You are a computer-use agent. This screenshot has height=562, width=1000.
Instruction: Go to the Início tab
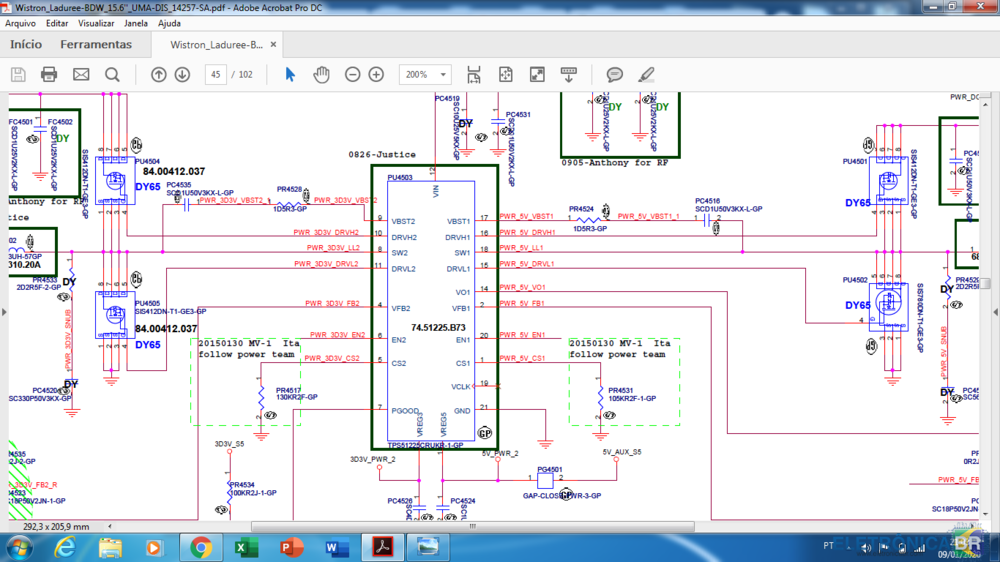[x=26, y=45]
